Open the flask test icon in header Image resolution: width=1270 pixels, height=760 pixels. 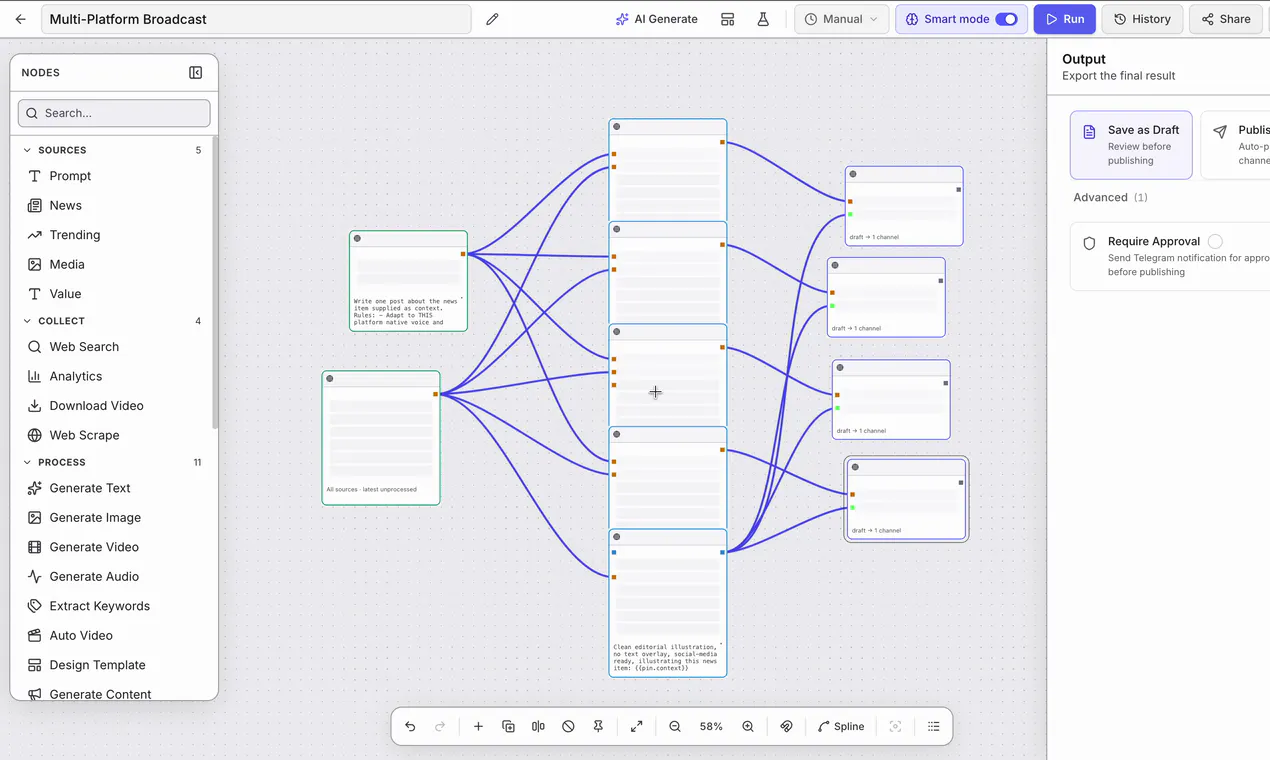[x=763, y=19]
